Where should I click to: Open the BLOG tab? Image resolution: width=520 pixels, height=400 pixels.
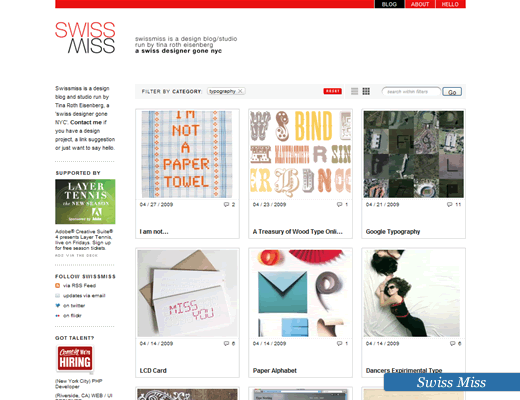(x=389, y=4)
